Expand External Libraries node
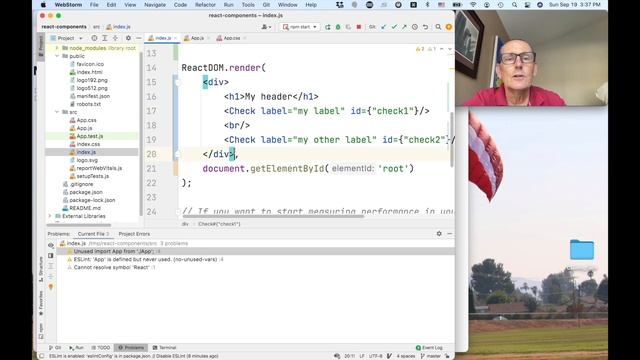Screen dimensions: 640x360 click(x=50, y=216)
